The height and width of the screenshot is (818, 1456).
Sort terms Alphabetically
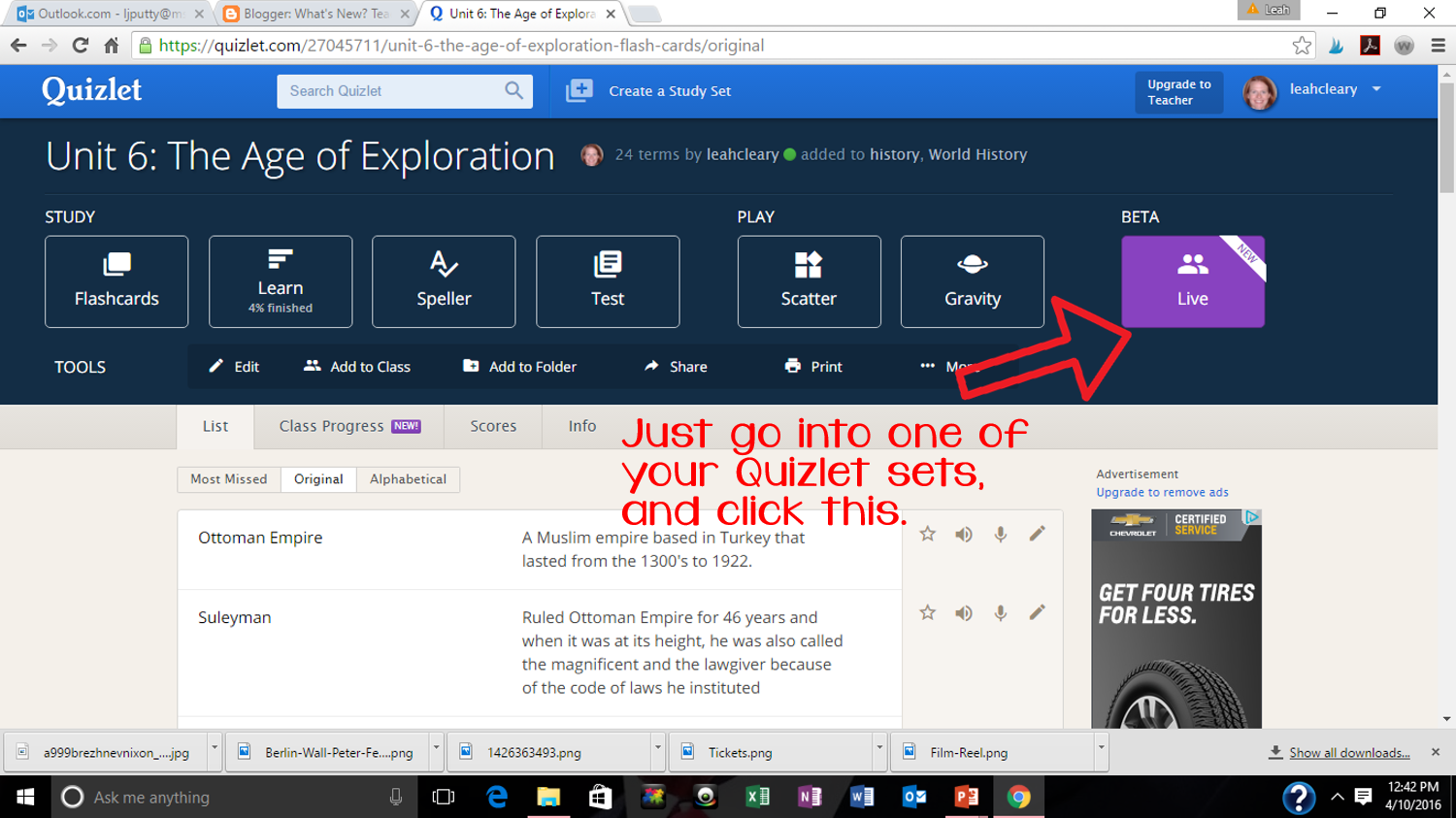(408, 479)
